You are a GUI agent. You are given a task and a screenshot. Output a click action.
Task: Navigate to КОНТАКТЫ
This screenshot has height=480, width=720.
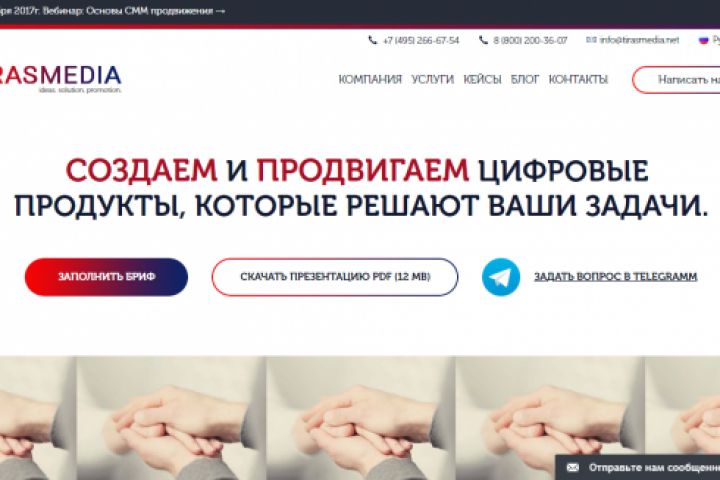(578, 79)
